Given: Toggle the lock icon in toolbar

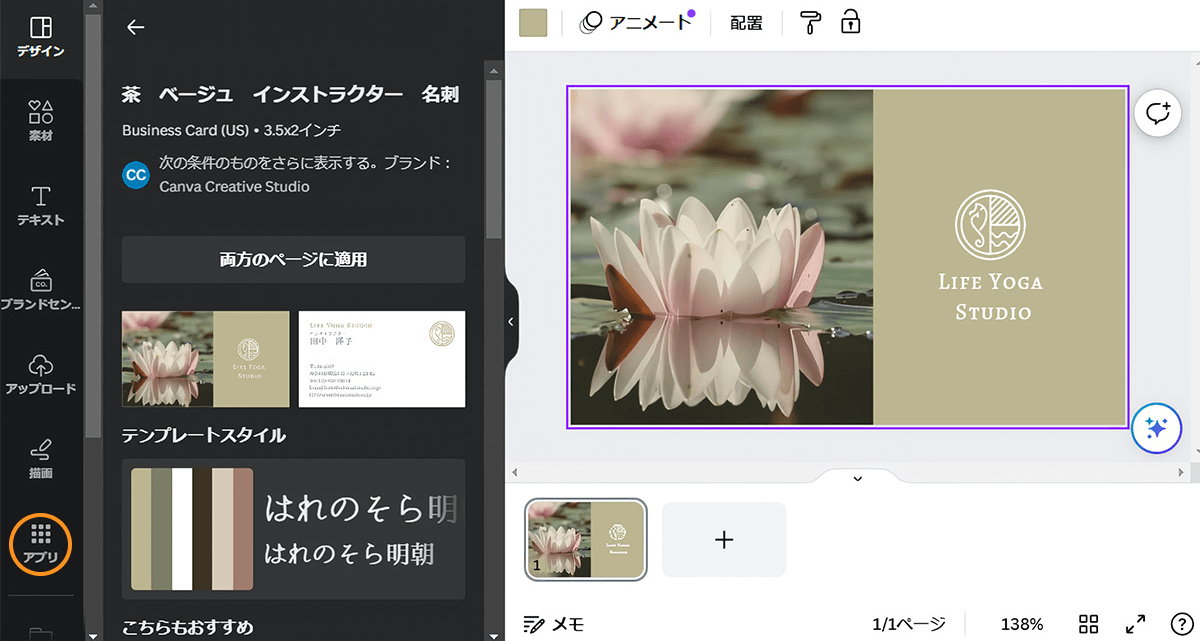Looking at the screenshot, I should tap(850, 23).
